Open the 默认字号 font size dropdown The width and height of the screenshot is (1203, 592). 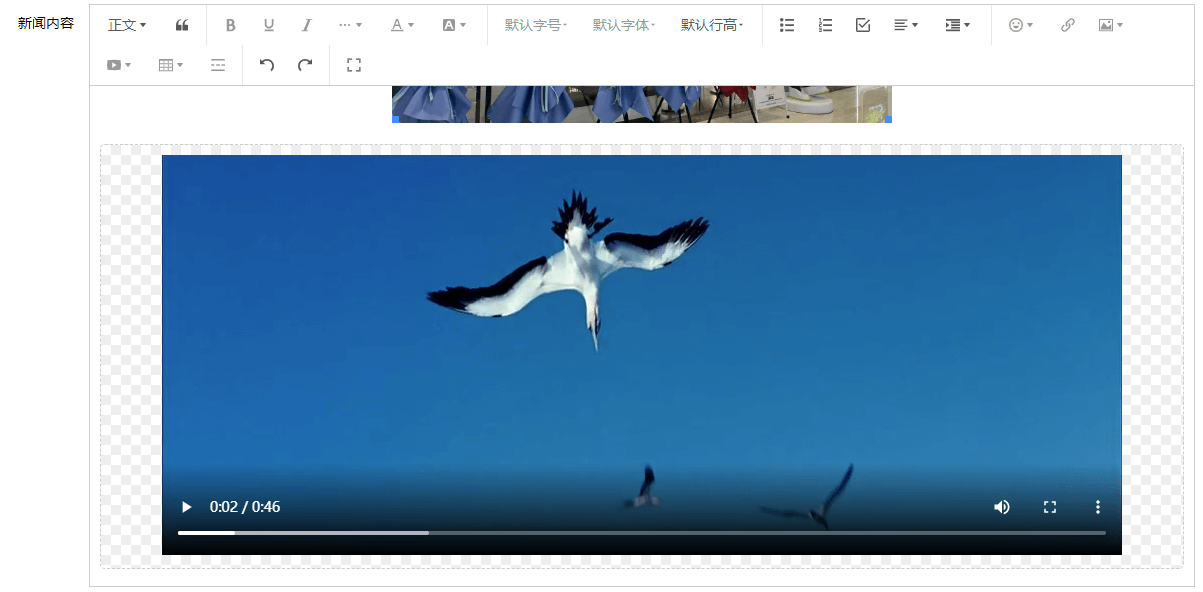point(536,25)
